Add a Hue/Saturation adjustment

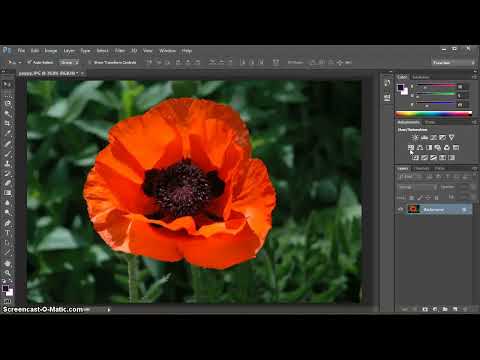click(x=411, y=147)
